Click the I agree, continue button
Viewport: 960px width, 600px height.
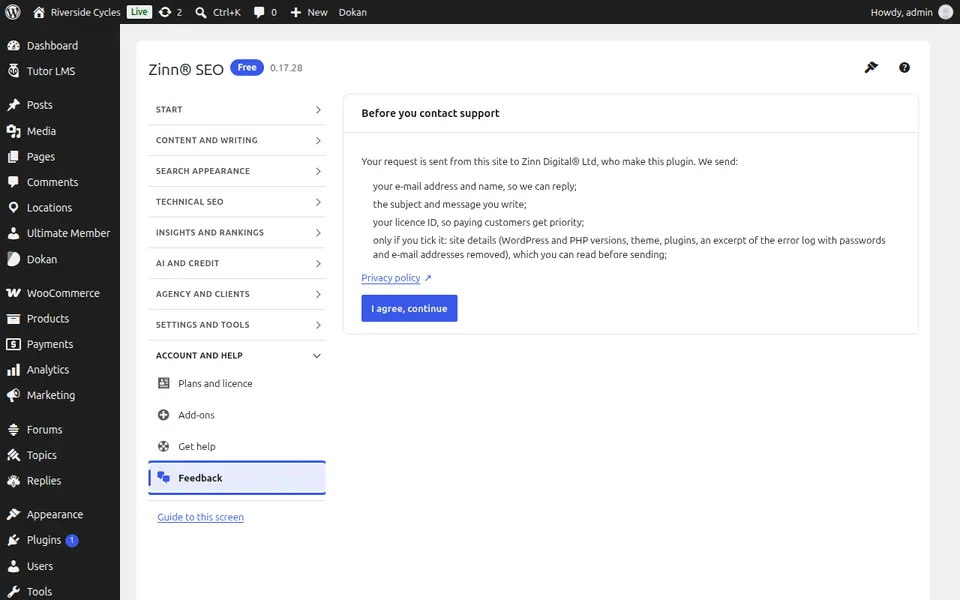(x=409, y=309)
